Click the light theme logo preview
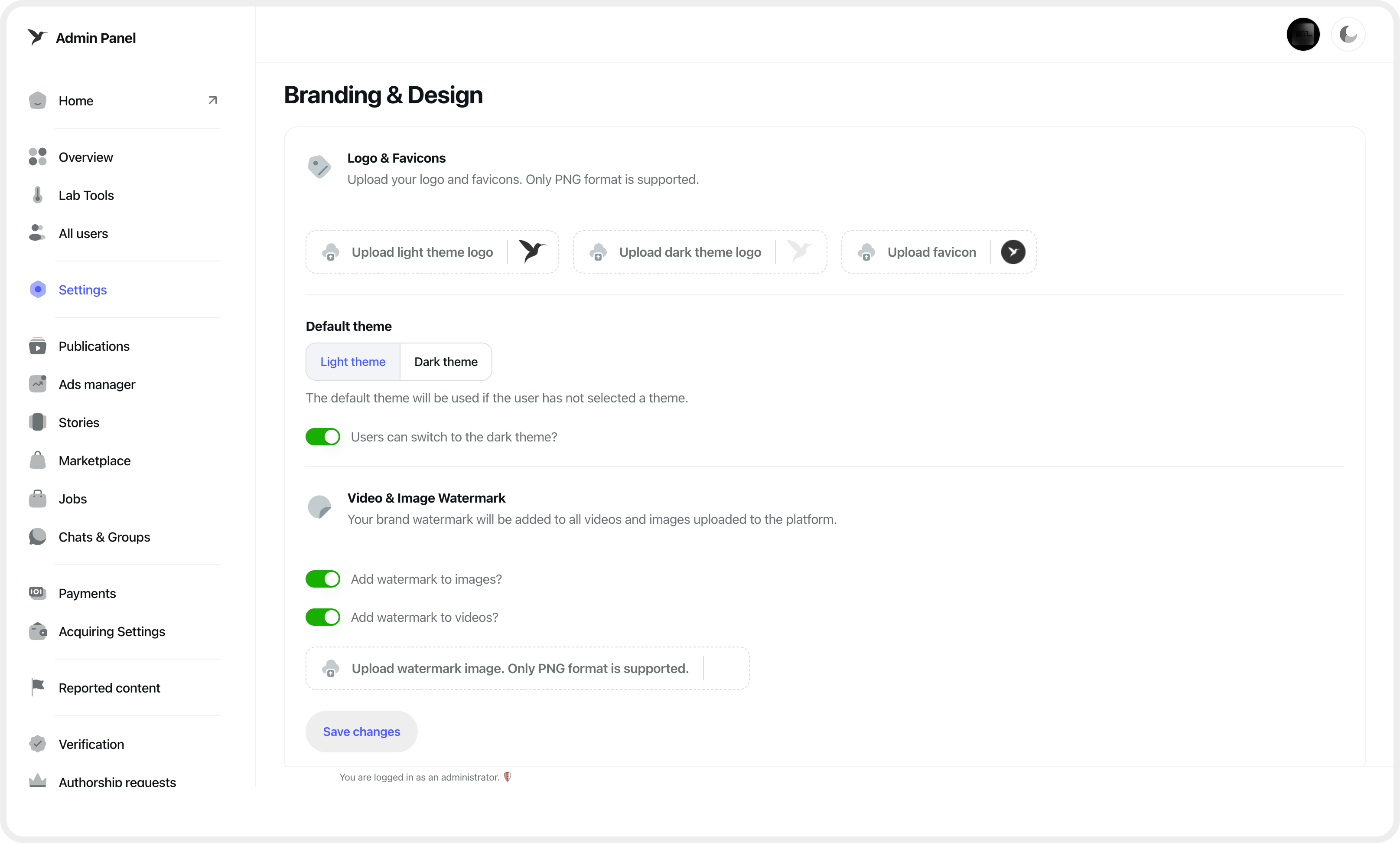The image size is (1400, 843). click(x=533, y=252)
